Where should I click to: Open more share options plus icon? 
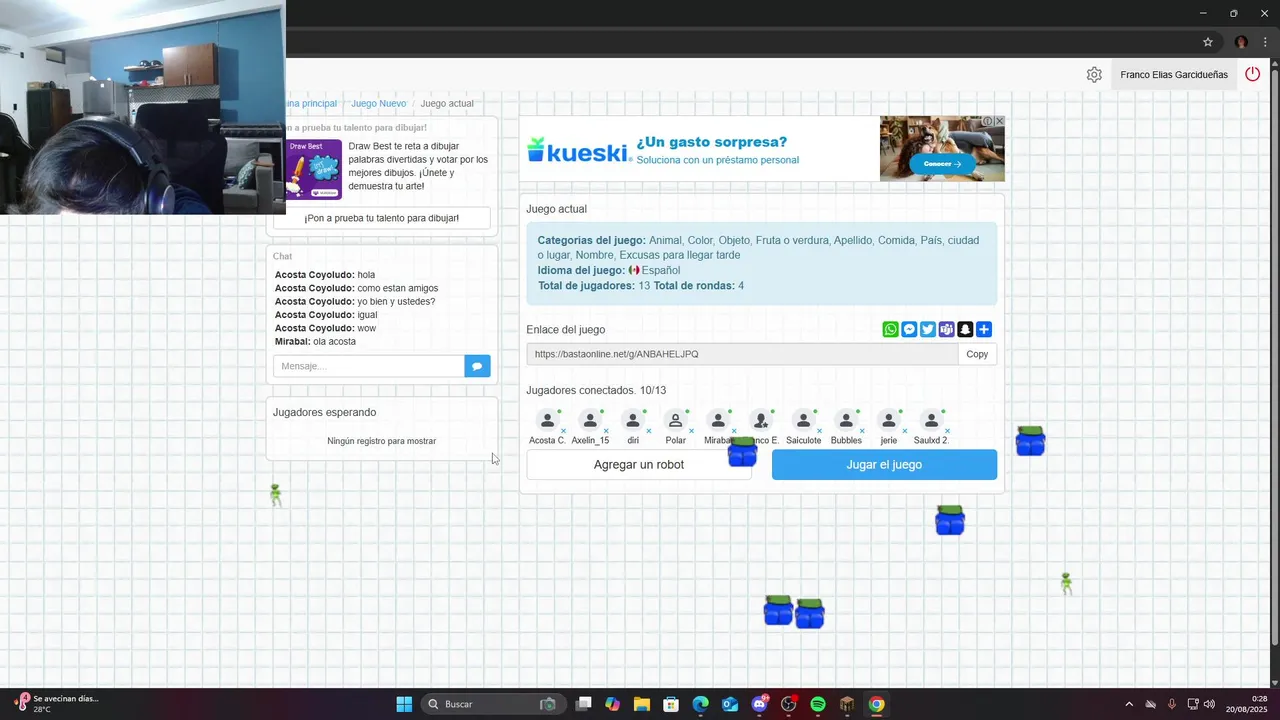point(984,330)
